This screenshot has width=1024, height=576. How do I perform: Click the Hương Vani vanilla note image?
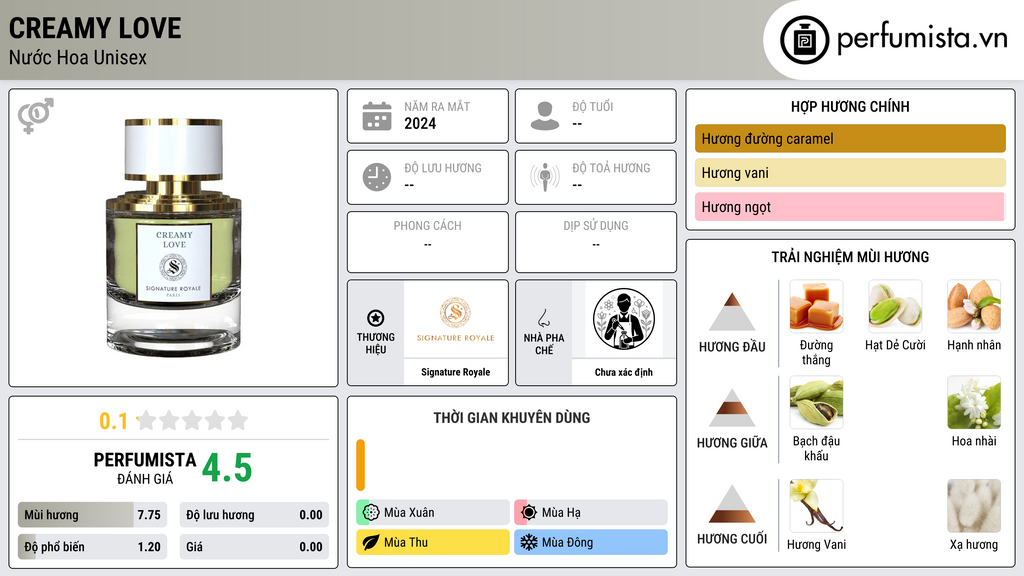[816, 506]
